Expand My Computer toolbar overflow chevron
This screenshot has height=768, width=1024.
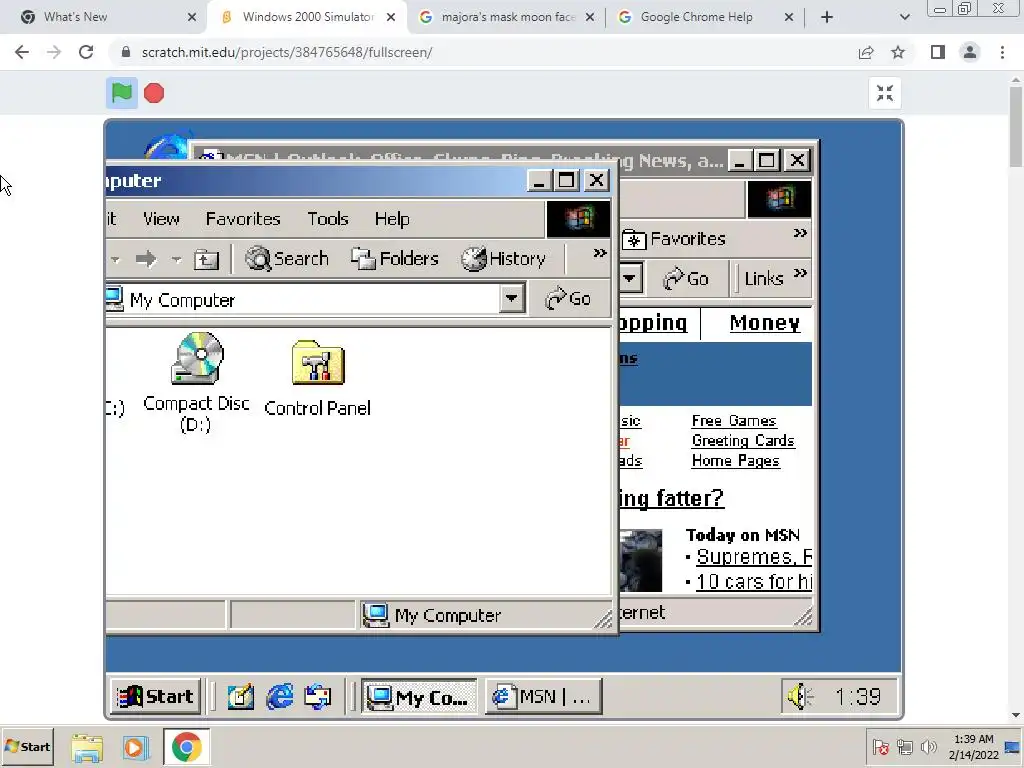[600, 253]
